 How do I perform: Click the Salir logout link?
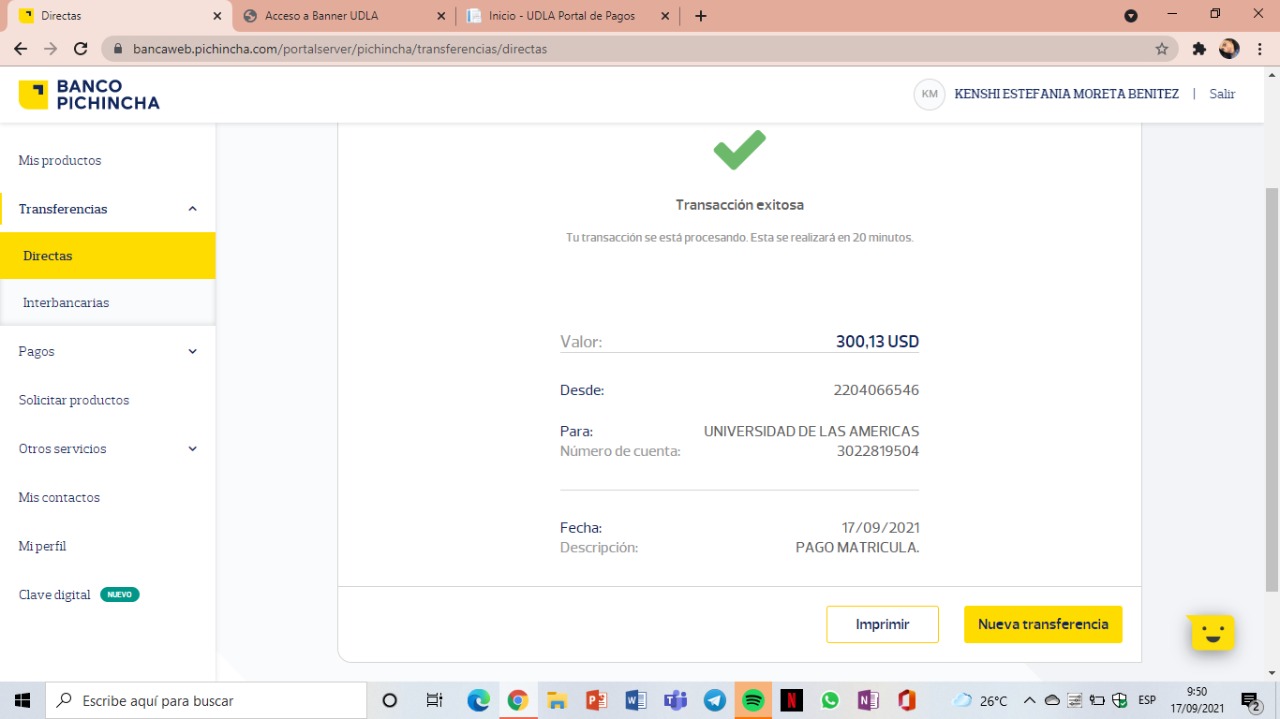point(1222,94)
